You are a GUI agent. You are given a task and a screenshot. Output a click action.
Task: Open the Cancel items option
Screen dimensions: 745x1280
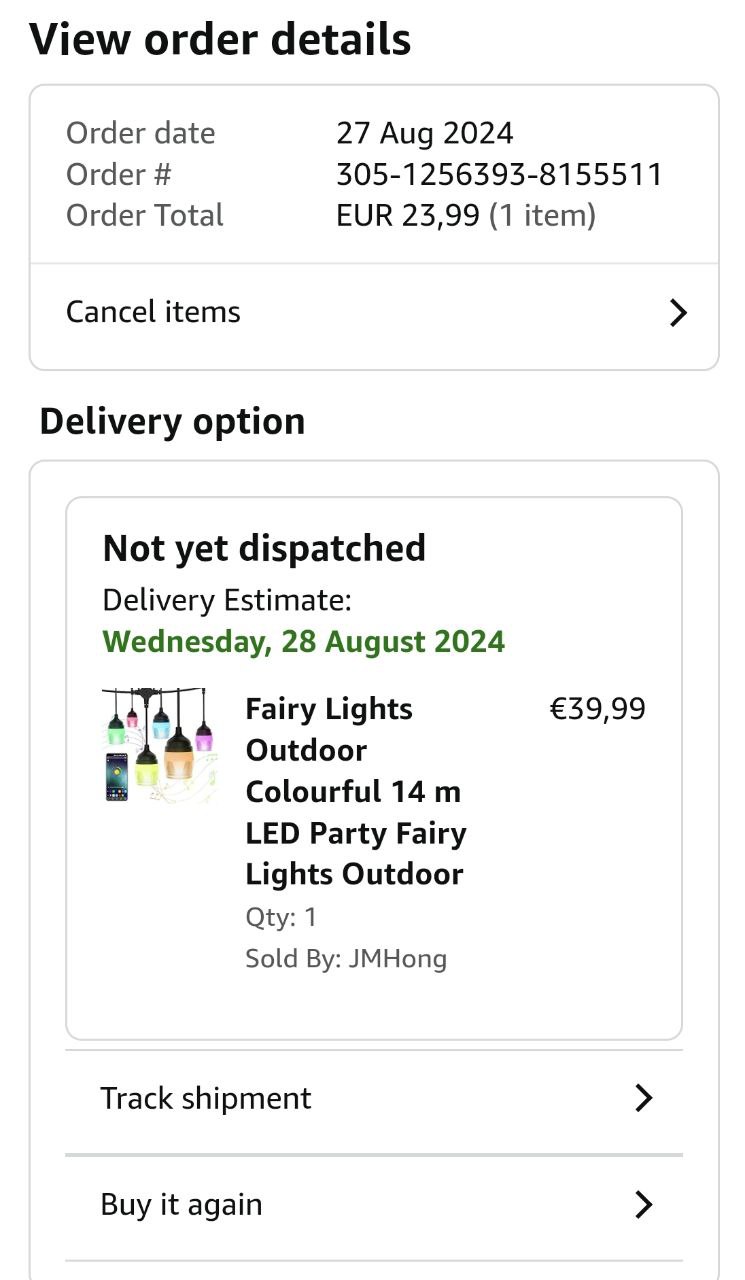click(x=154, y=312)
